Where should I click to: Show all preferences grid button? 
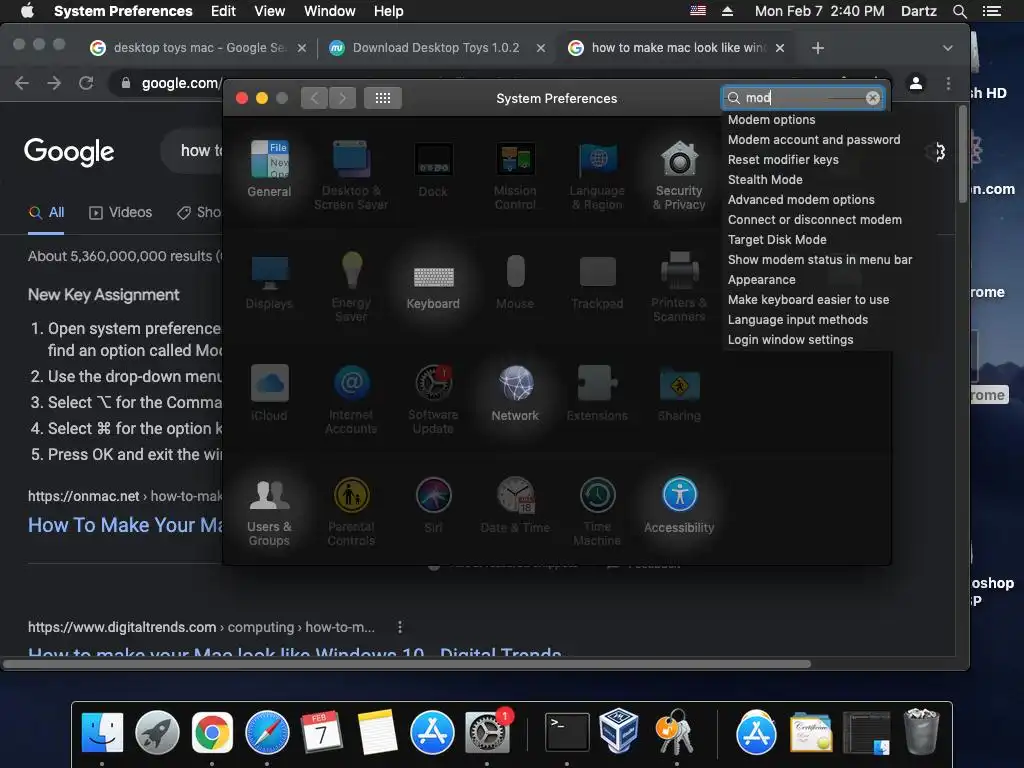coord(383,98)
